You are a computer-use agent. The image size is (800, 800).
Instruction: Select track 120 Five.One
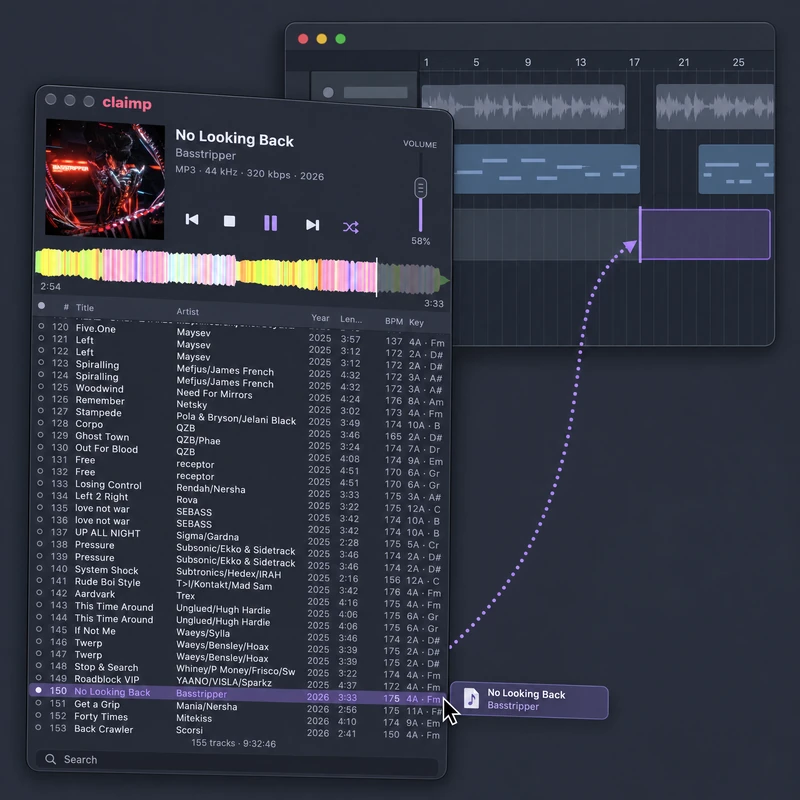click(x=240, y=334)
